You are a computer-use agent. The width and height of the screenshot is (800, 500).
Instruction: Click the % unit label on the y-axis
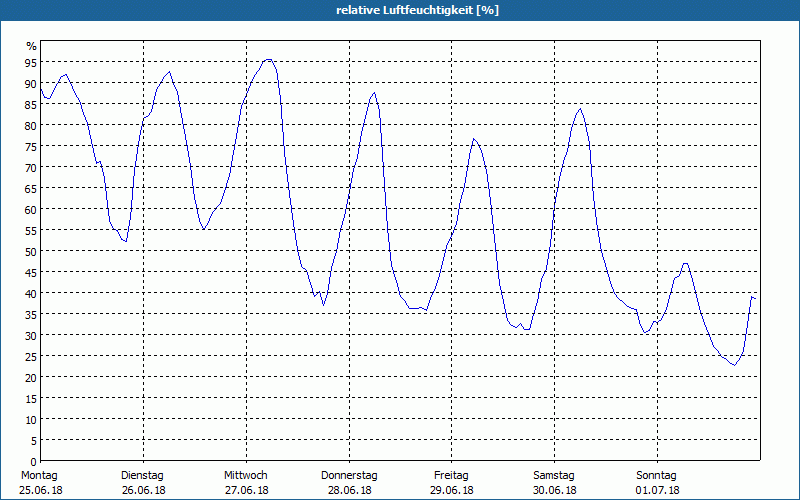click(31, 46)
